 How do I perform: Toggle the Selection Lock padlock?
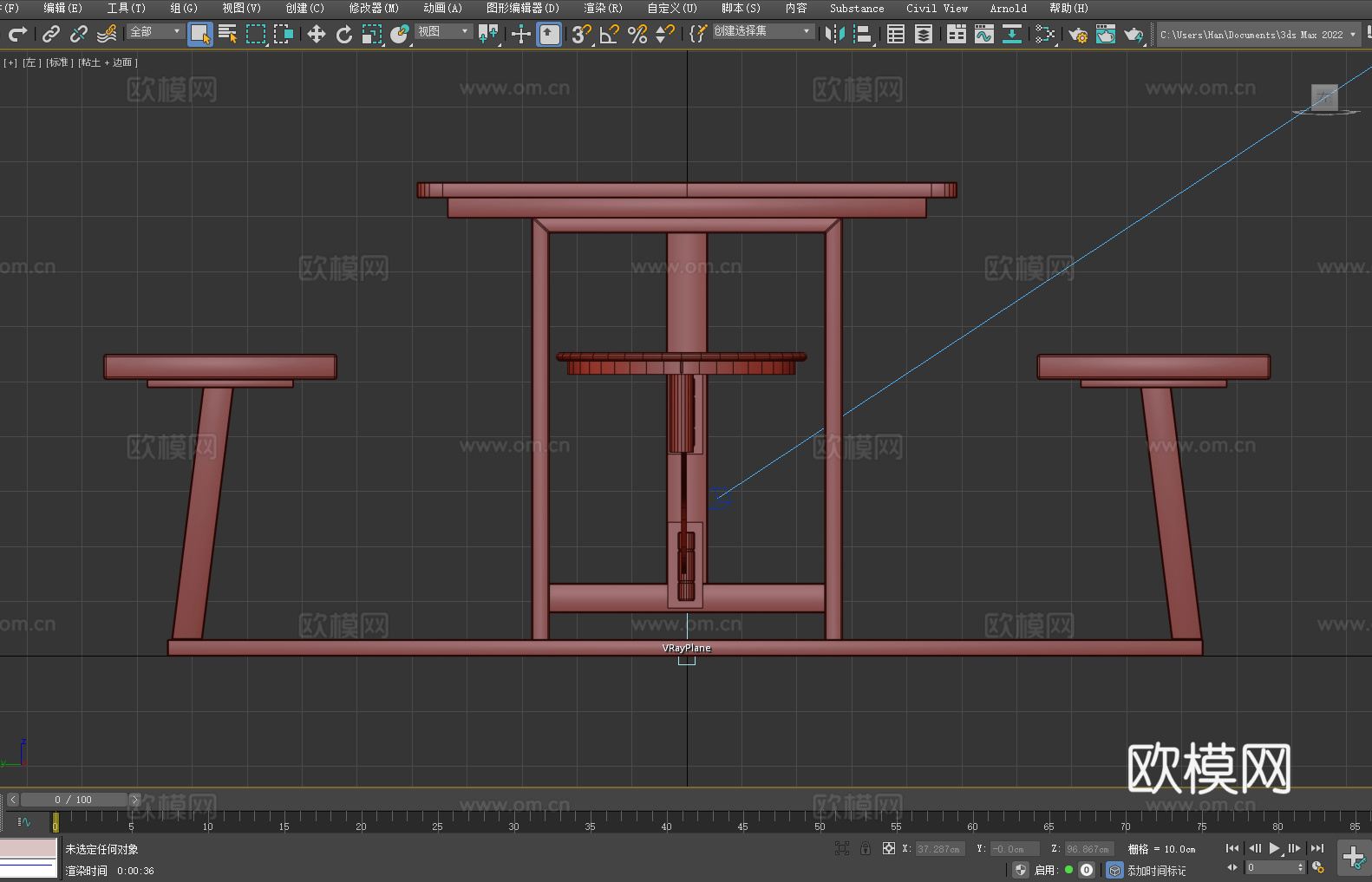[865, 848]
